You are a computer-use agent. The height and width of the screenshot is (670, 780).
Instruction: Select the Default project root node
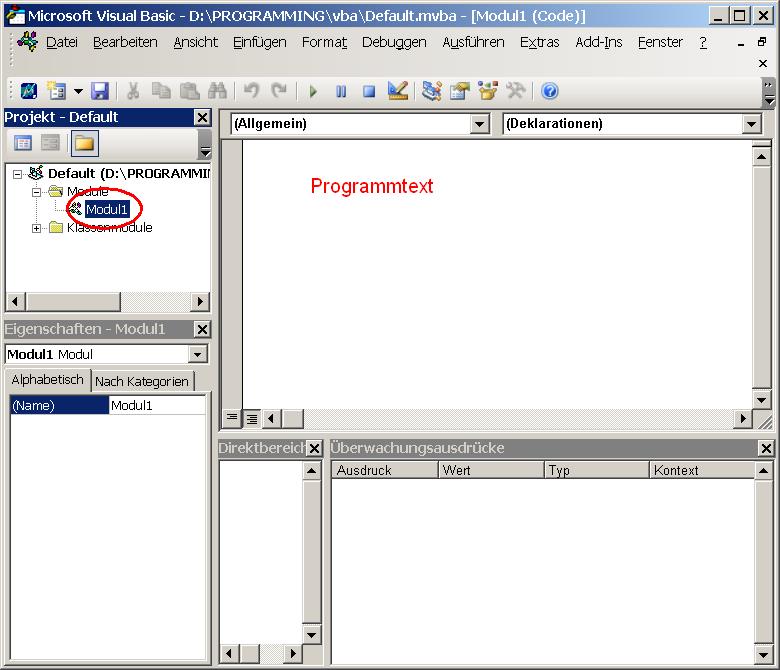pos(128,174)
